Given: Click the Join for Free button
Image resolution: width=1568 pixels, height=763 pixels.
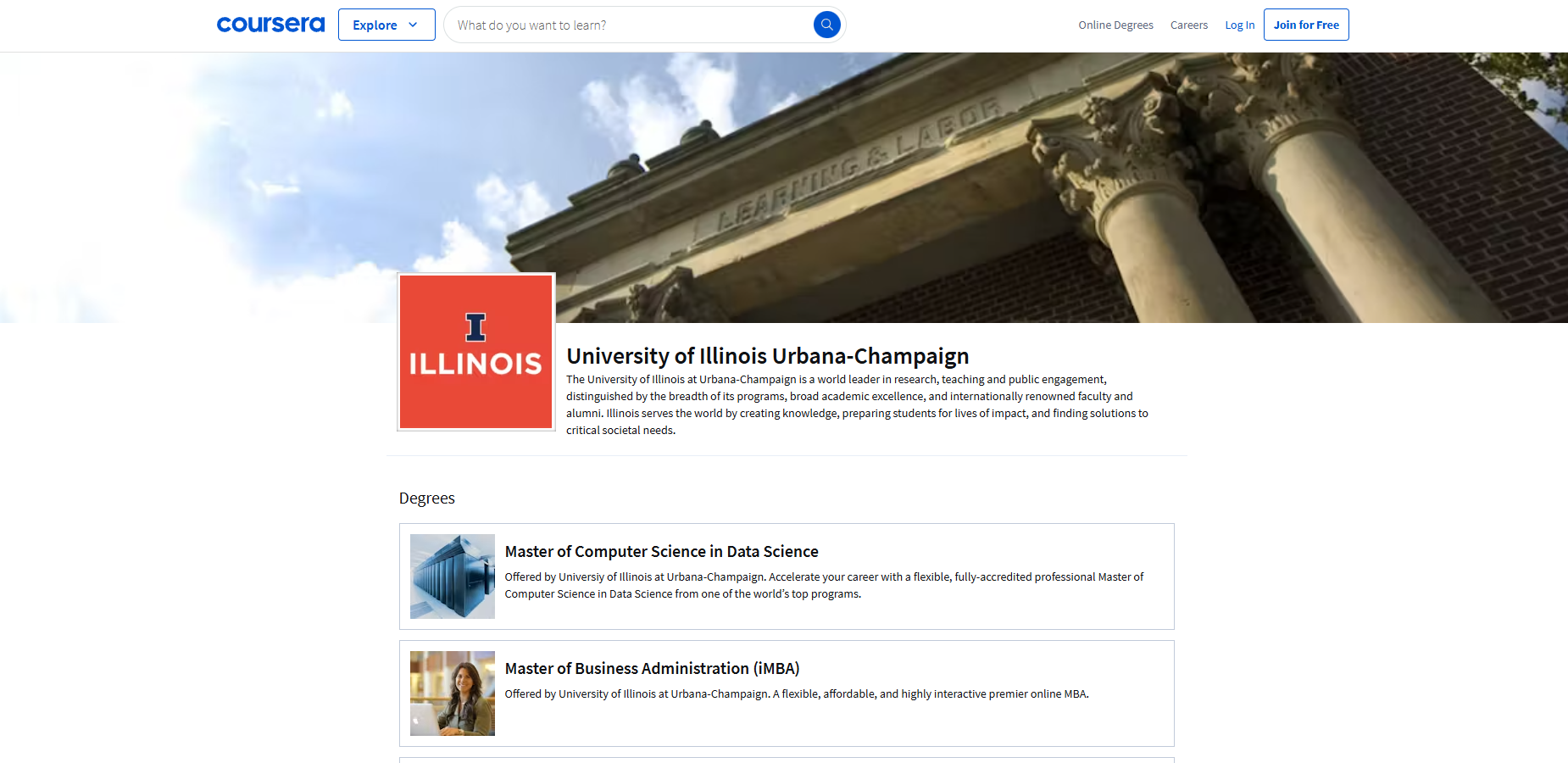Looking at the screenshot, I should 1306,25.
